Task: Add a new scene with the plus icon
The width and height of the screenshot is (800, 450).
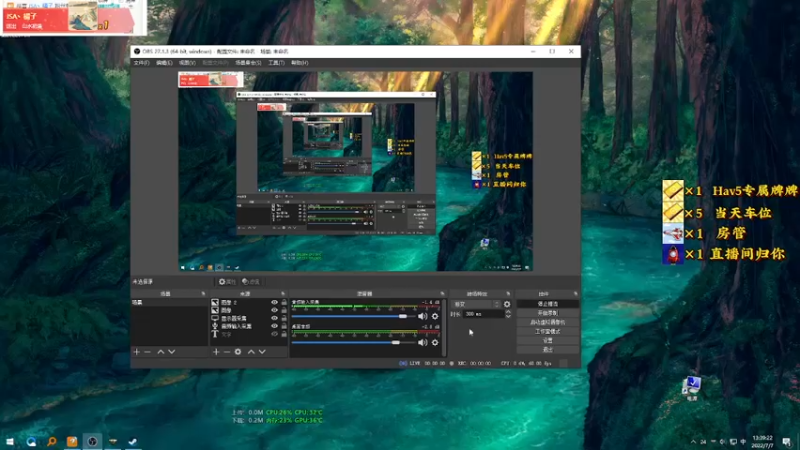Action: 136,352
